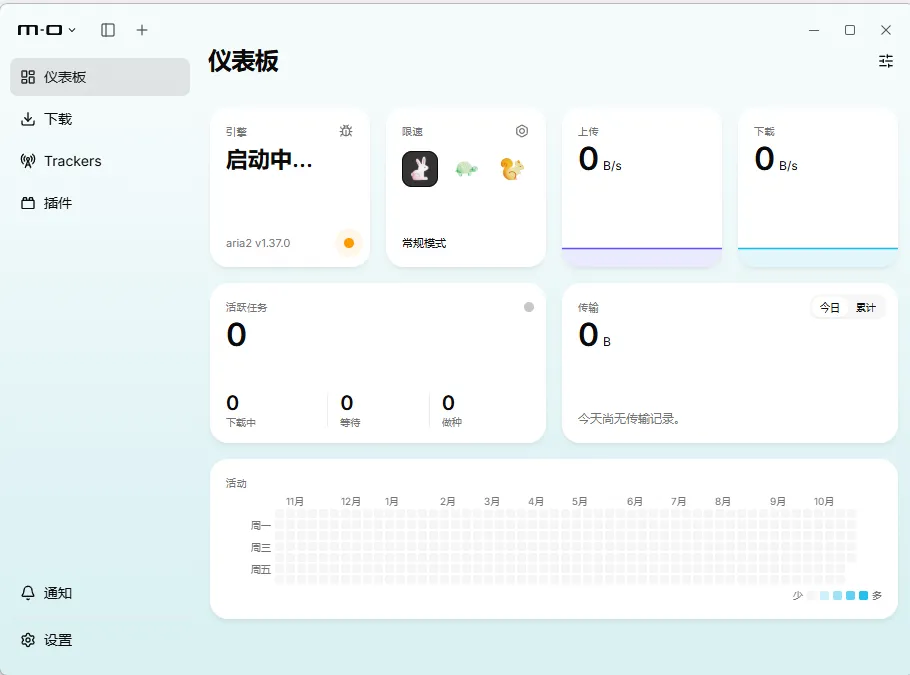Open the m-o logo dropdown menu
The image size is (910, 675).
click(x=46, y=30)
